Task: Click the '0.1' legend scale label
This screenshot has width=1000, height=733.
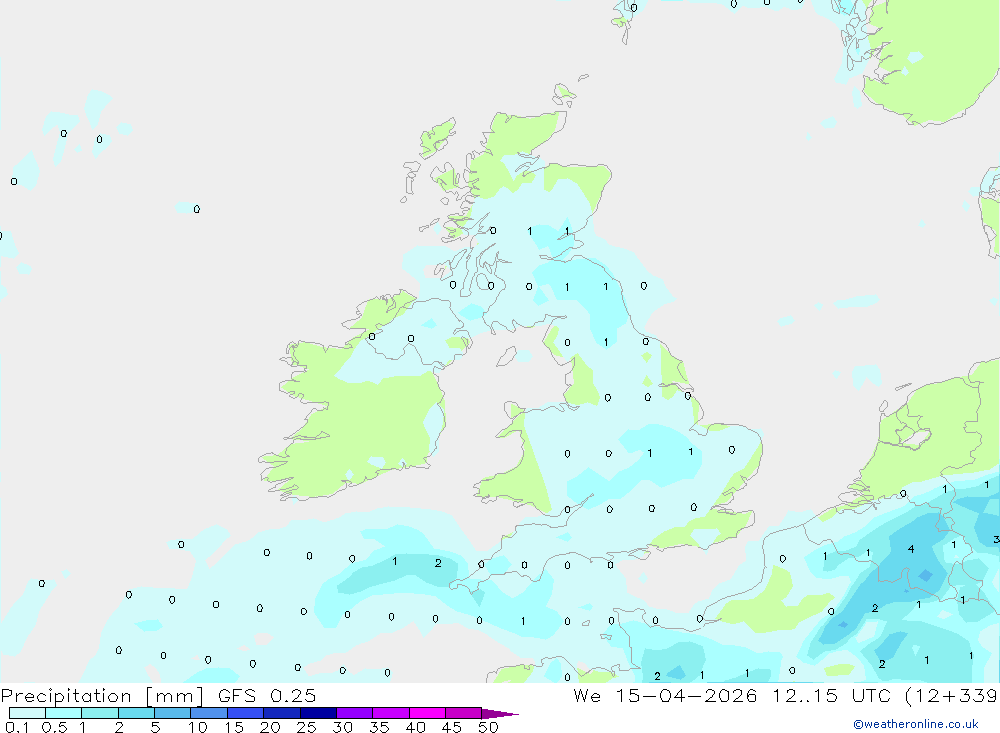Action: pyautogui.click(x=17, y=727)
